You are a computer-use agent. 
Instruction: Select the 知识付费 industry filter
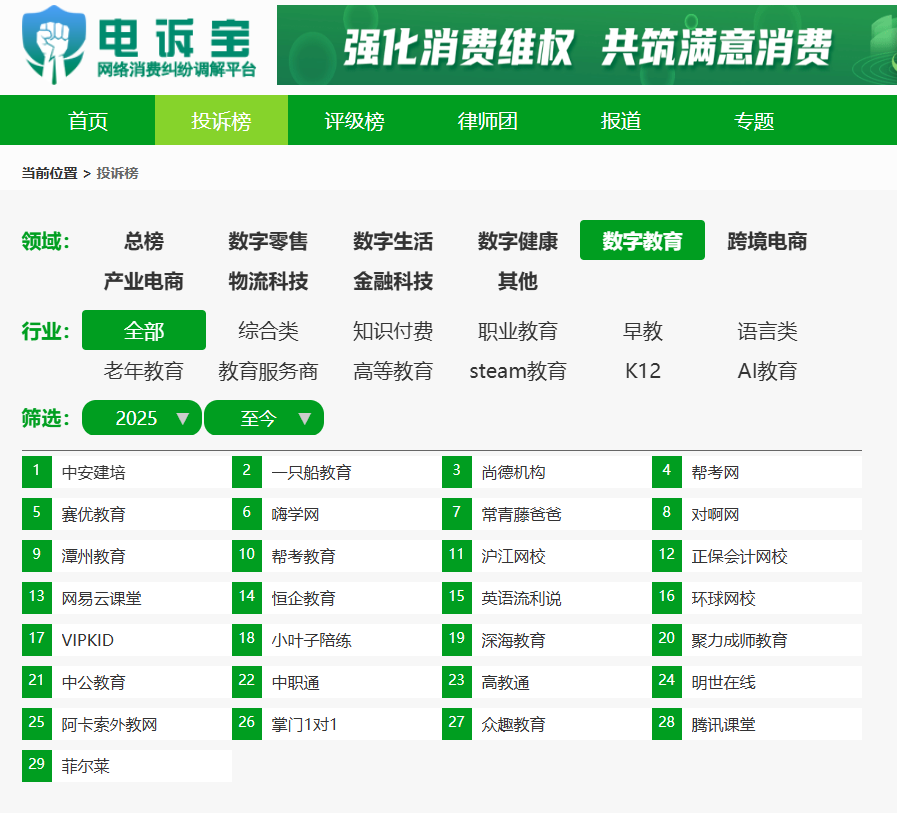click(x=392, y=331)
